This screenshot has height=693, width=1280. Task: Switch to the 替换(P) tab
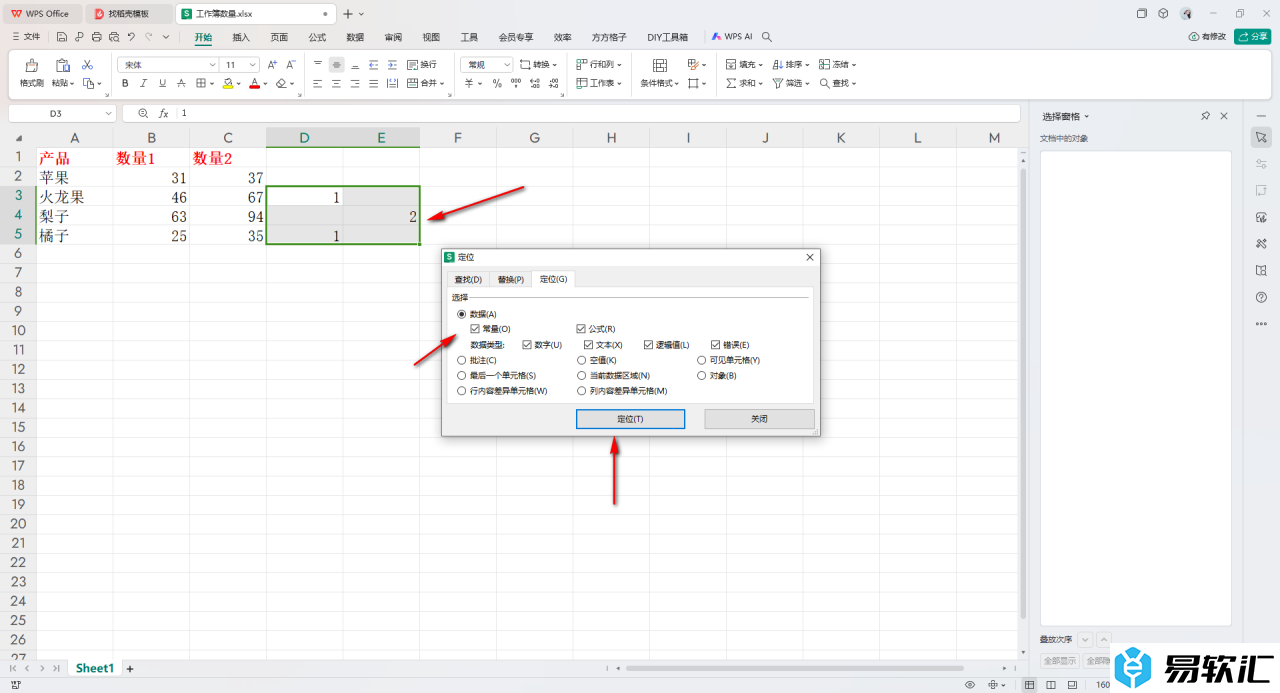(x=510, y=279)
